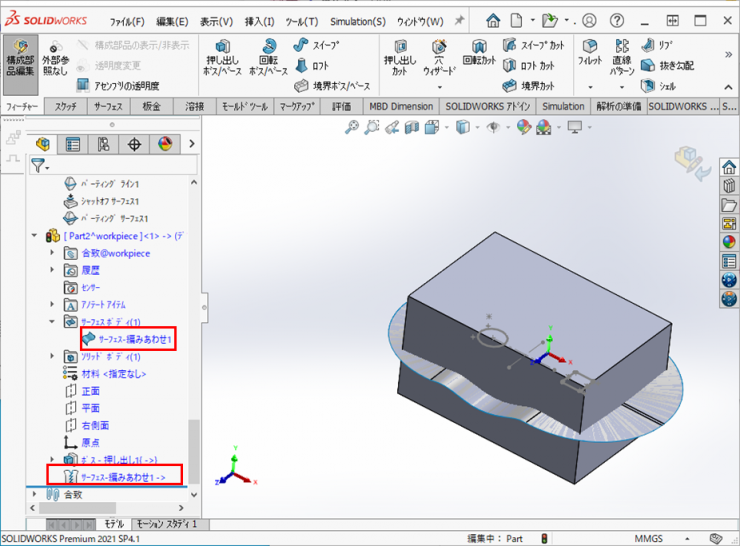Click the DisplayManager color ball tab
The width and height of the screenshot is (740, 546).
164,145
